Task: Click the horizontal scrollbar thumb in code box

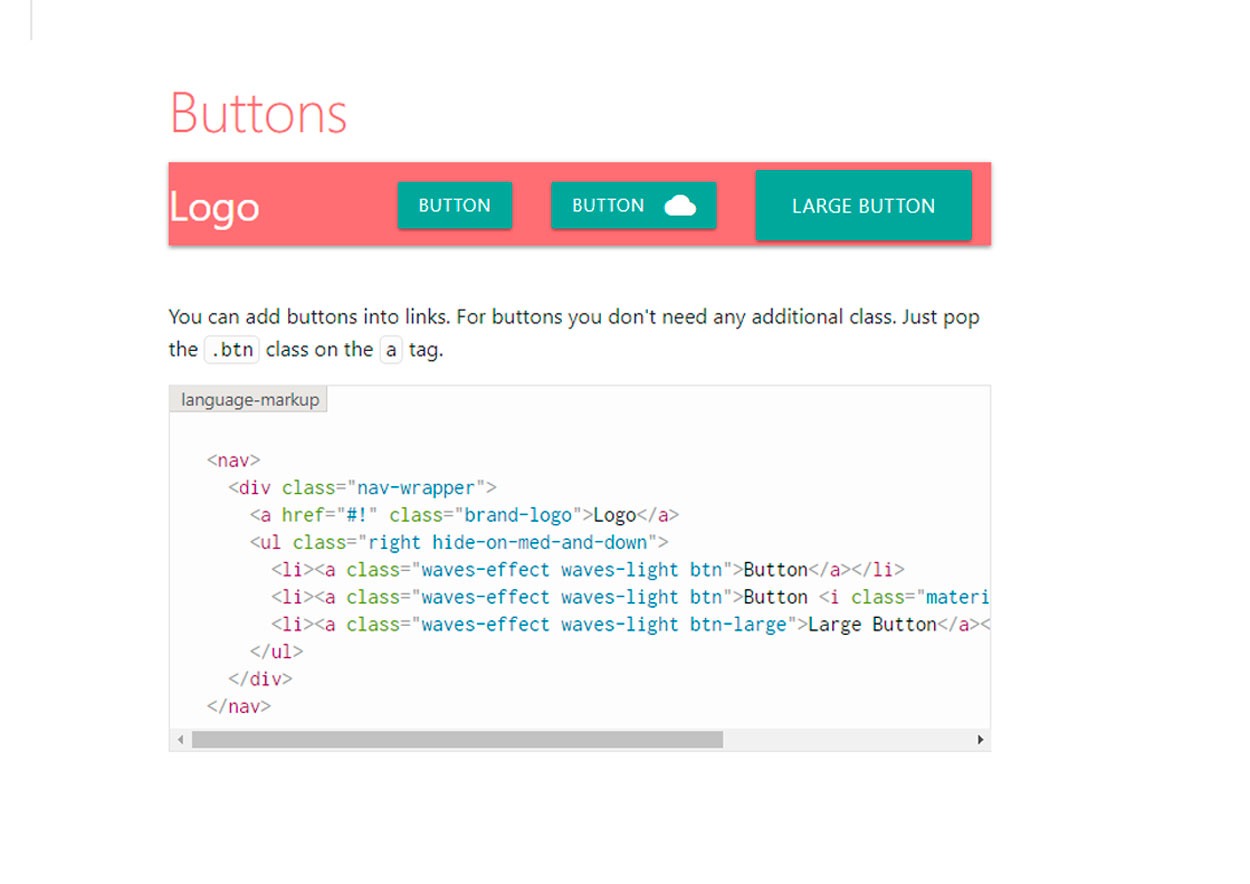Action: [457, 740]
